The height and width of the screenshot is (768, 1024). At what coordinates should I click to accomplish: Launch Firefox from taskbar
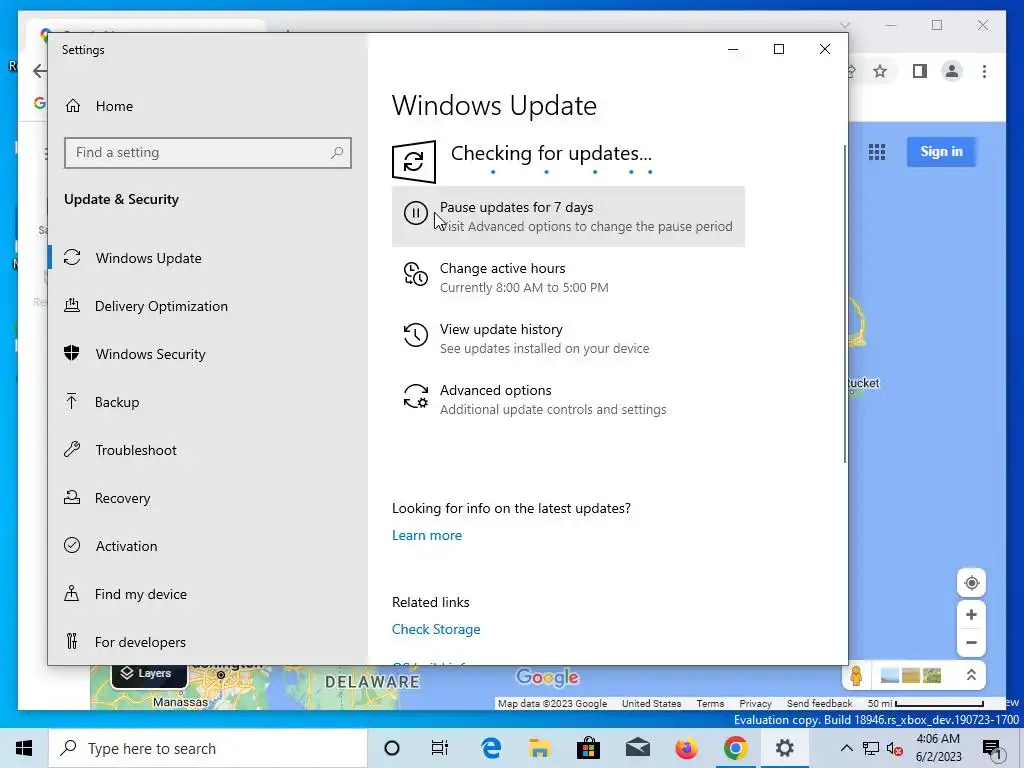tap(686, 748)
